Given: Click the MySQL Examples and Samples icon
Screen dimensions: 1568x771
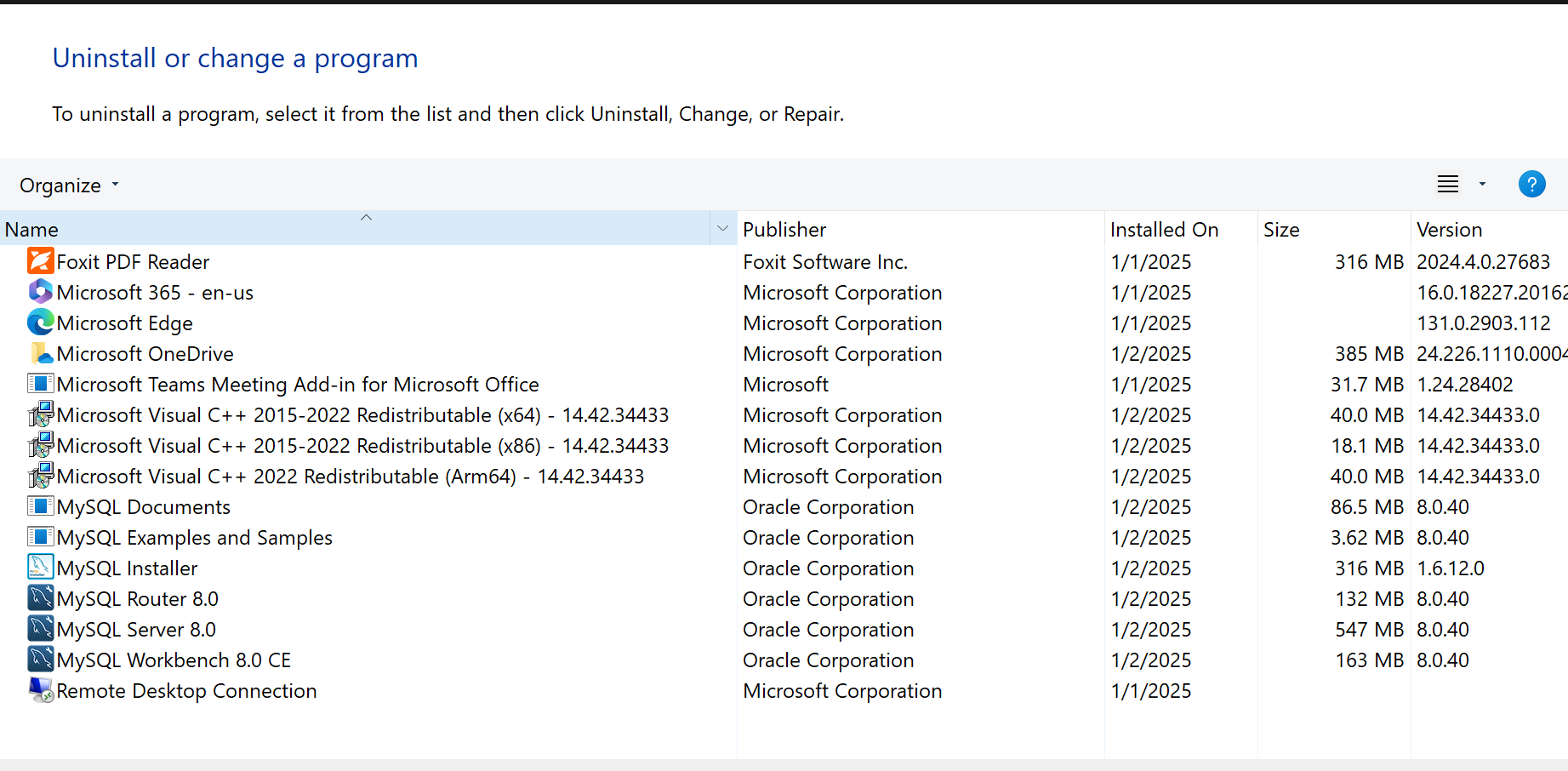Looking at the screenshot, I should coord(41,536).
